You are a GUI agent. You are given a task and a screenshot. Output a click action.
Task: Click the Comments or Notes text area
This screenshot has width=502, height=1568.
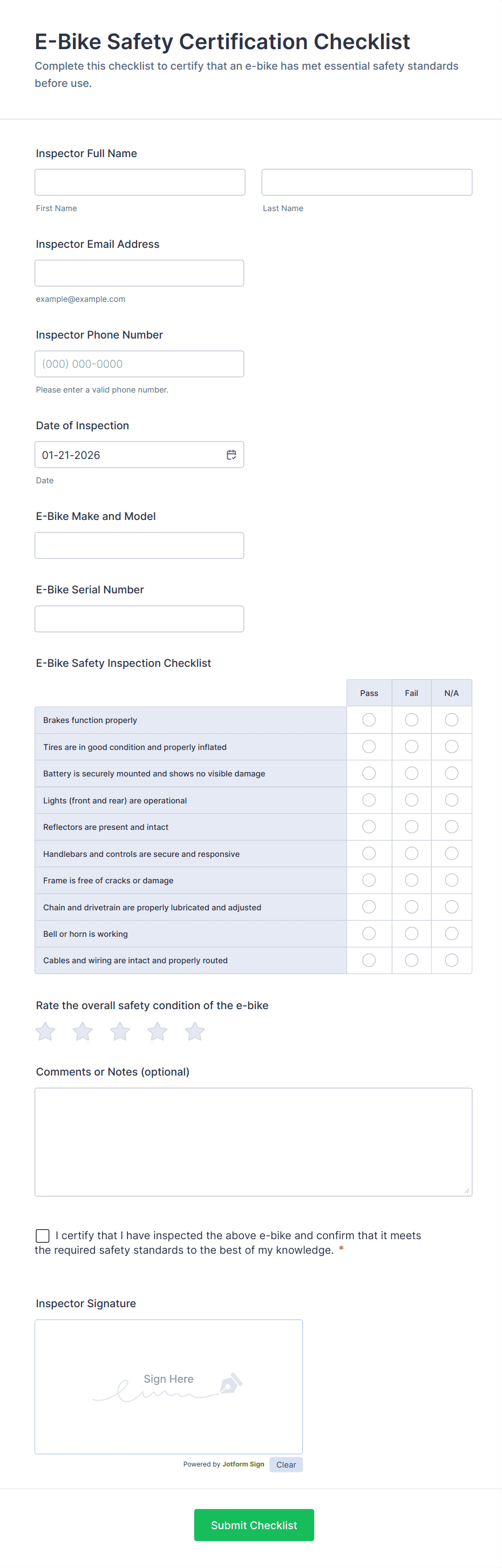click(x=254, y=1141)
